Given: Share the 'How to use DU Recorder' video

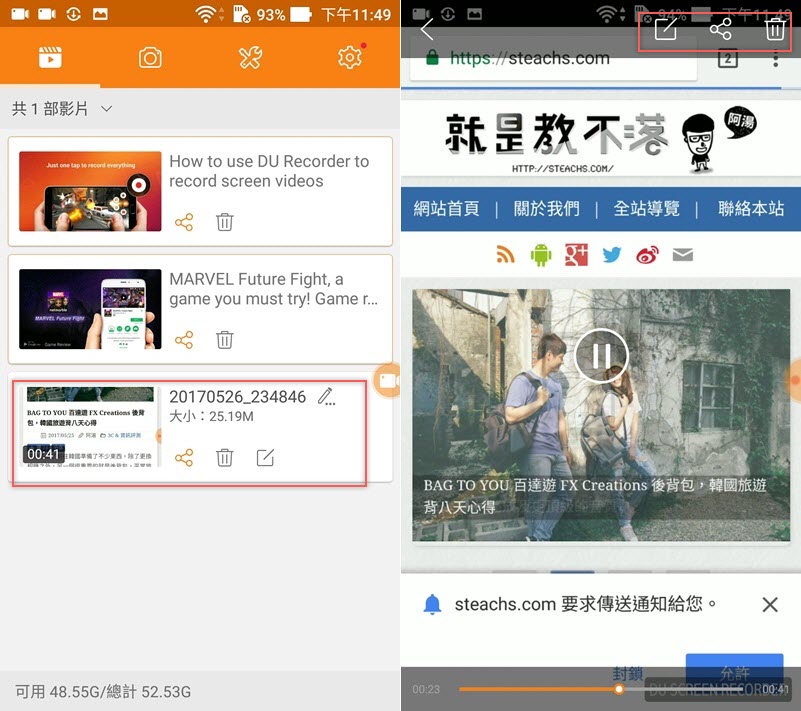Looking at the screenshot, I should [x=184, y=222].
